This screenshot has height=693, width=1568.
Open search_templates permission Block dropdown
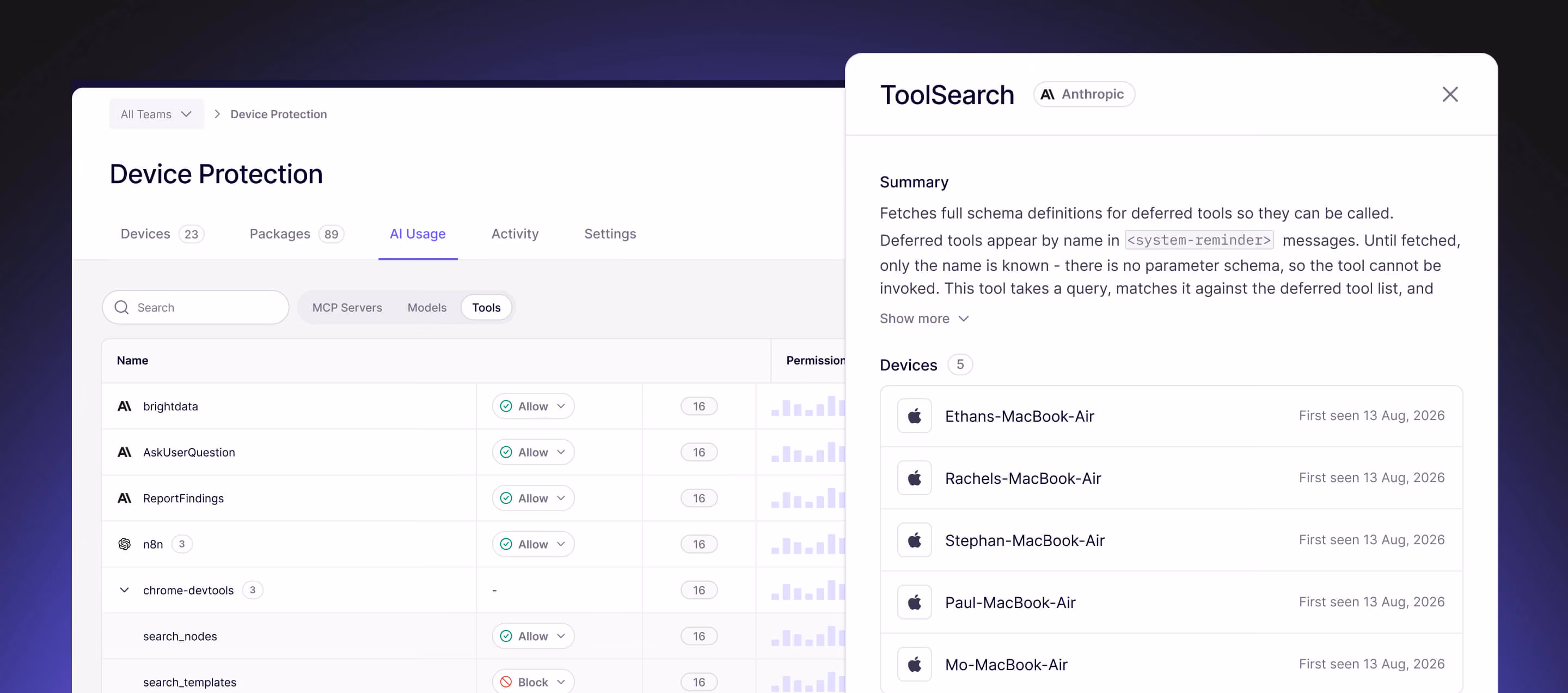(x=533, y=682)
